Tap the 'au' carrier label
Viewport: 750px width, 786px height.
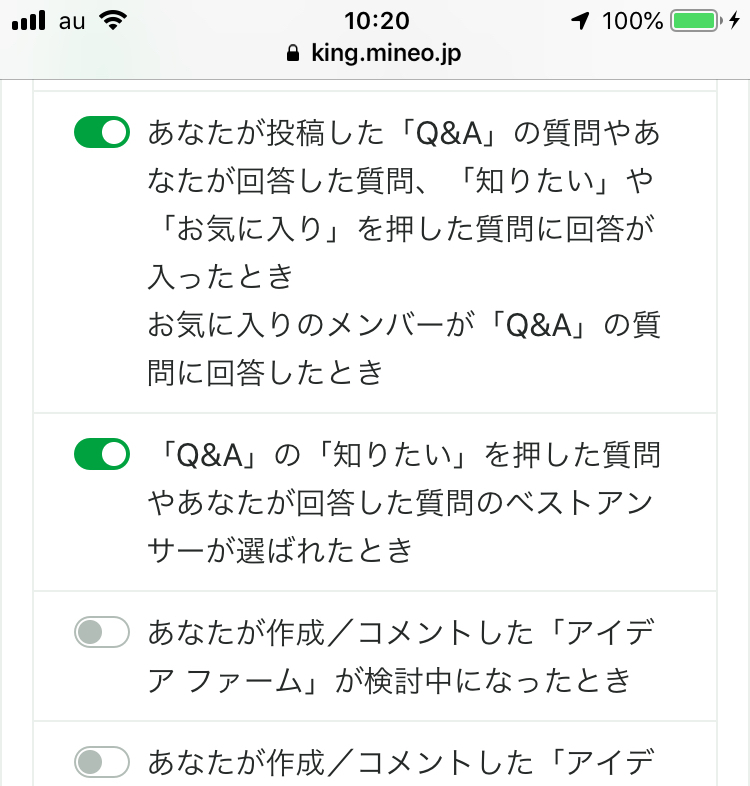(72, 21)
